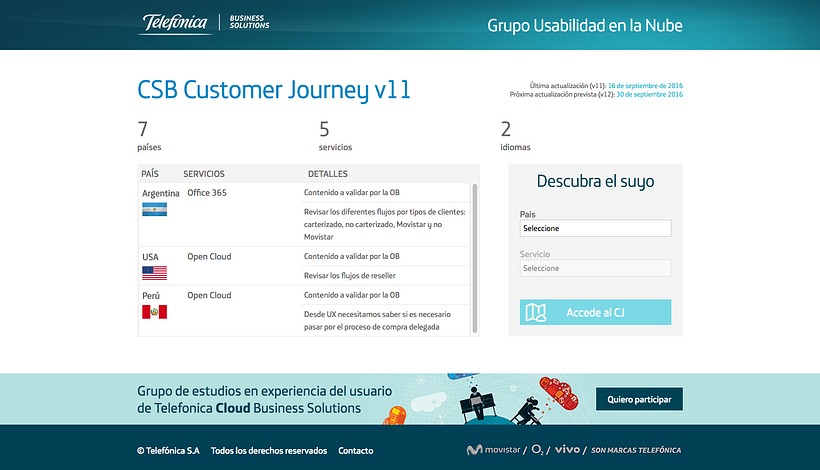
Task: Click the Vivo brand logo in footer
Action: [567, 449]
